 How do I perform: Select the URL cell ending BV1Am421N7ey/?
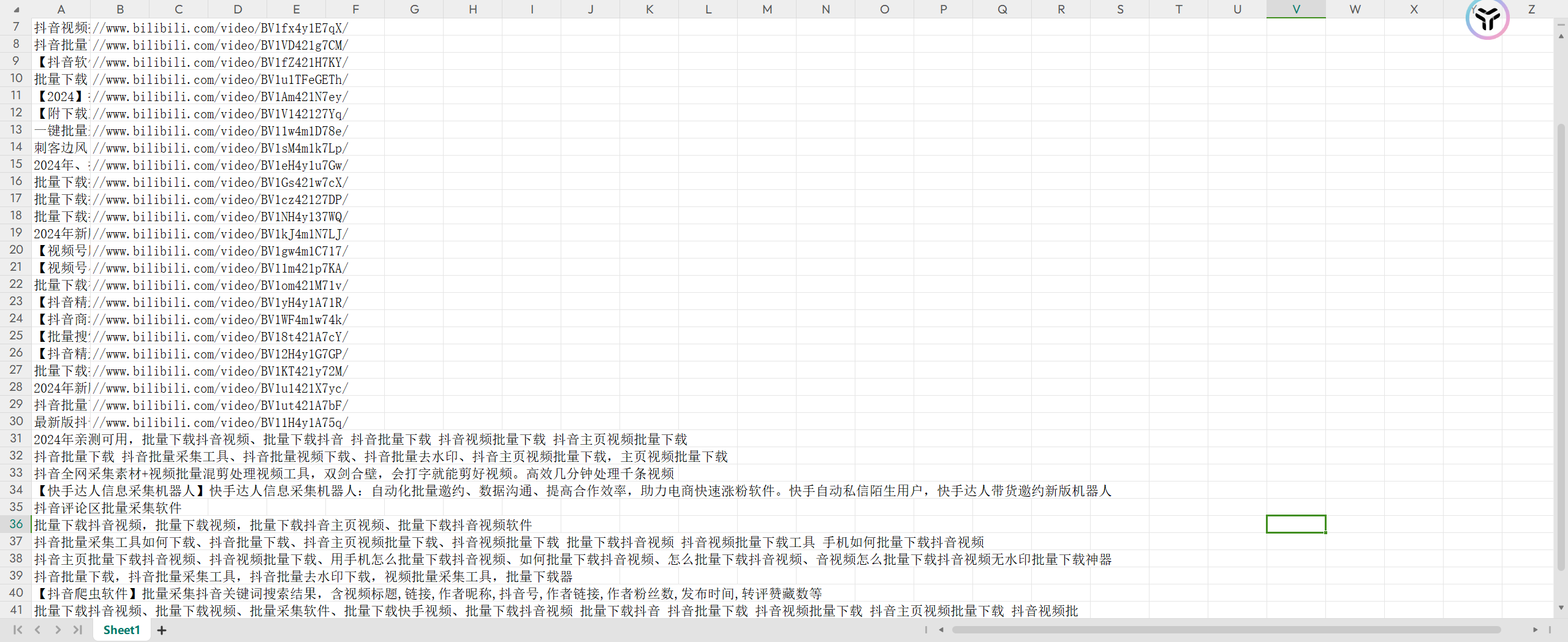click(220, 96)
